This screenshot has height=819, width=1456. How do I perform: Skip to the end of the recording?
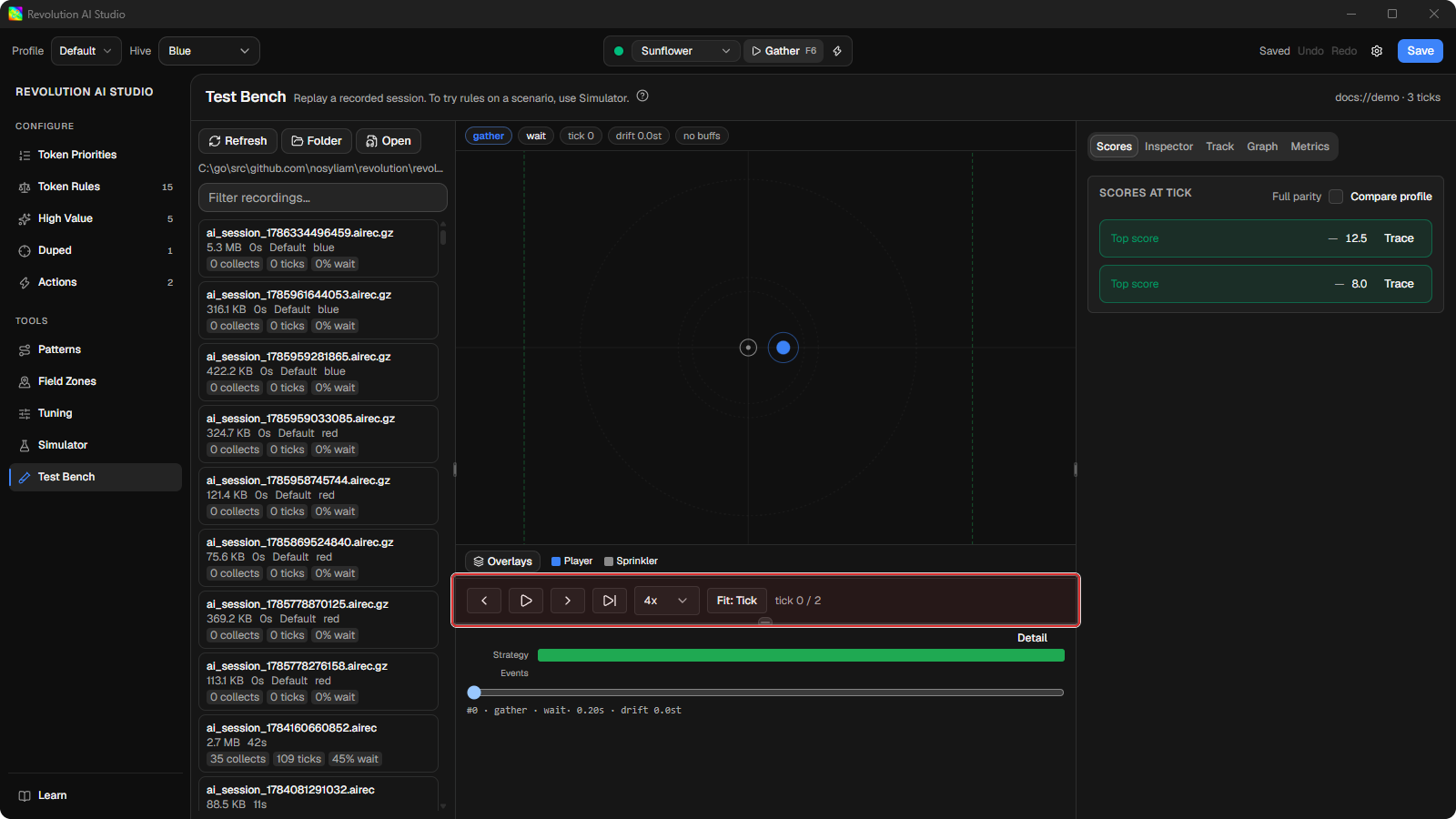(610, 601)
